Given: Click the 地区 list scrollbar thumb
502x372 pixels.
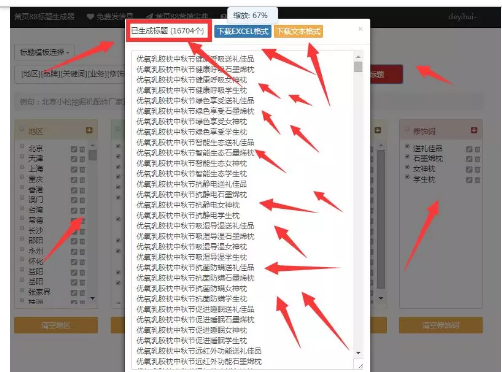Looking at the screenshot, I should point(93,155).
